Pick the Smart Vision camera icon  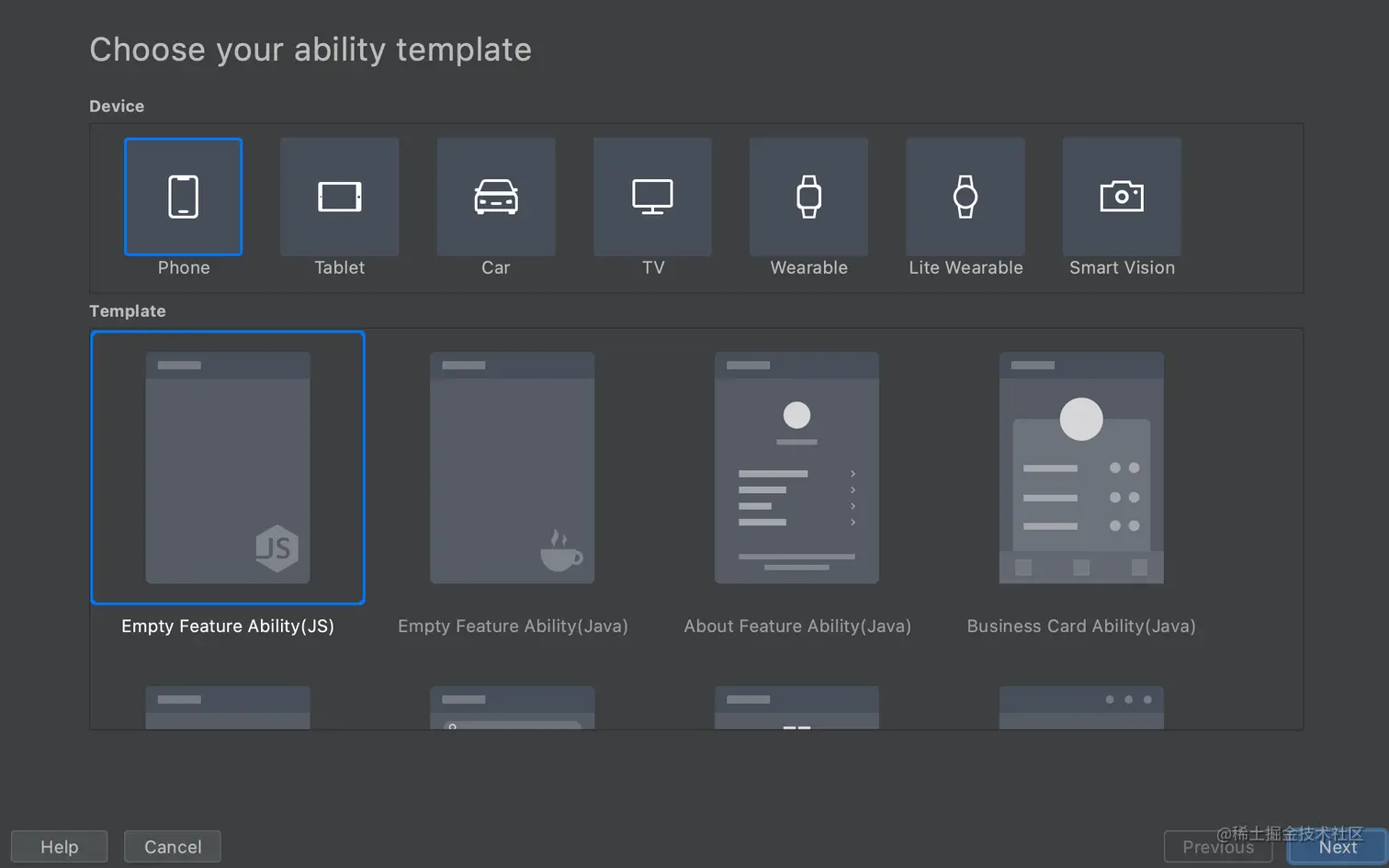1122,197
